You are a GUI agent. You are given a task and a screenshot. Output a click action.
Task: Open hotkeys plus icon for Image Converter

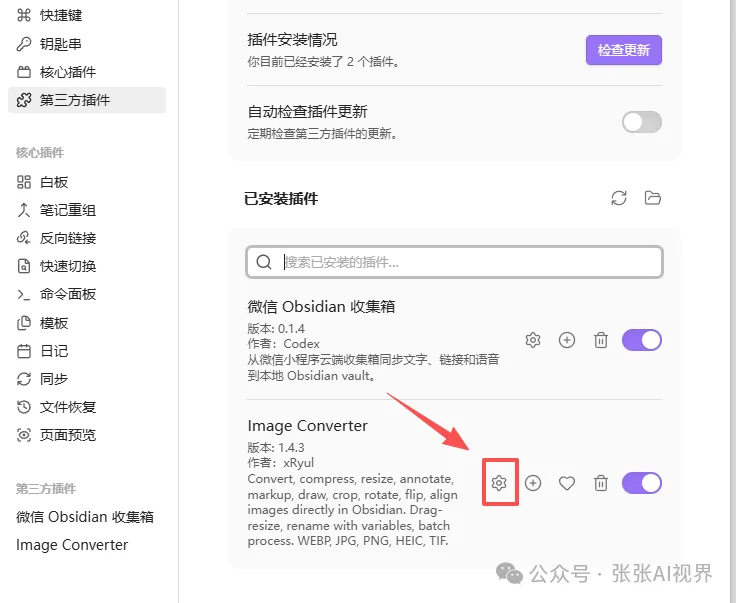click(533, 483)
